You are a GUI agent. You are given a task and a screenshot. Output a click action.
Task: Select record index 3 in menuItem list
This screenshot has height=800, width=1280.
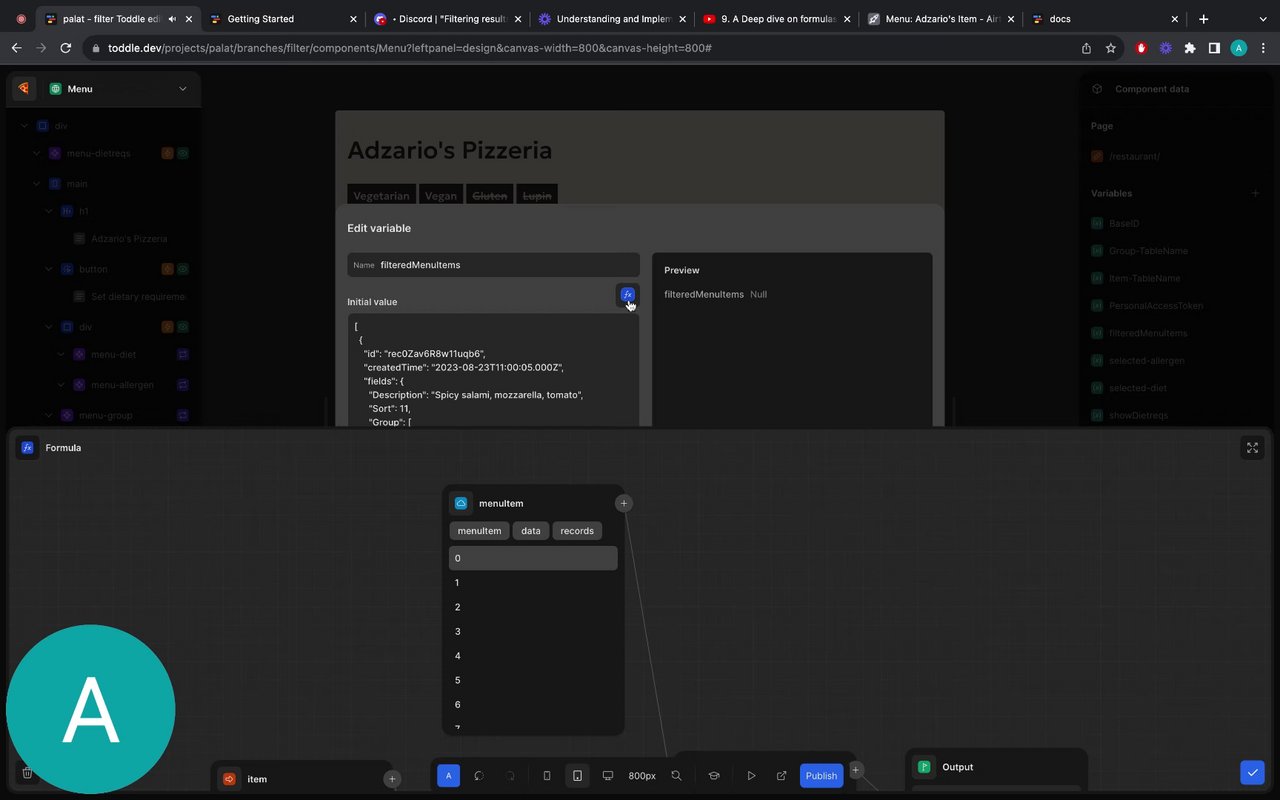[533, 631]
